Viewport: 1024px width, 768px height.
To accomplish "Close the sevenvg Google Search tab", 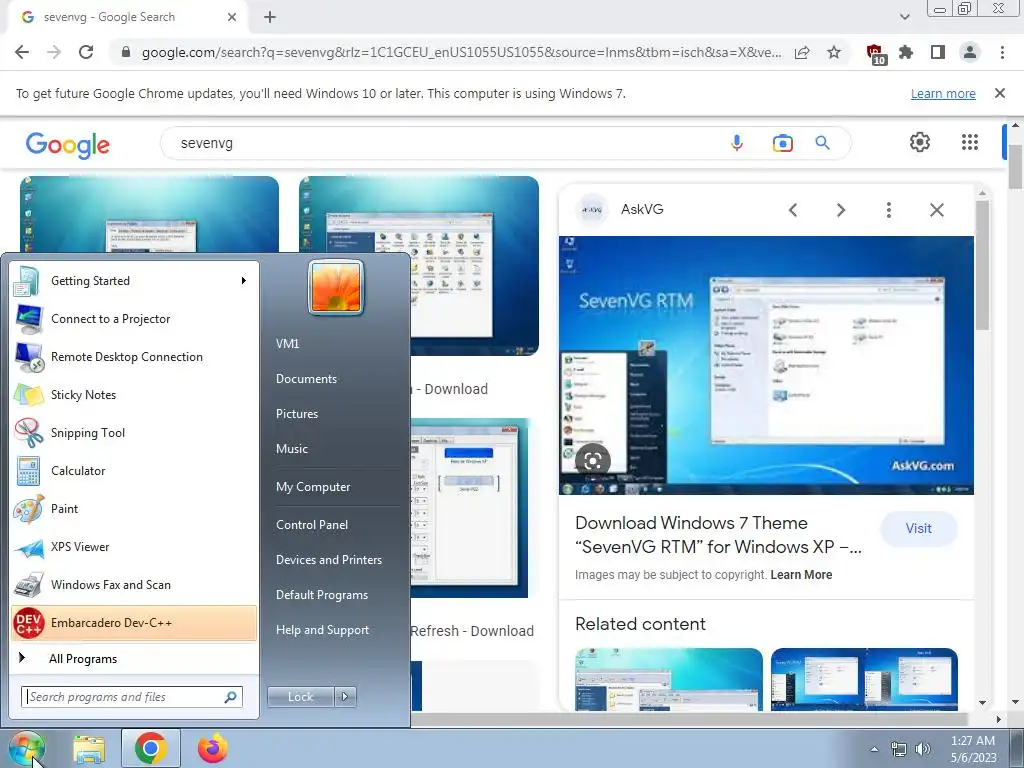I will (232, 17).
